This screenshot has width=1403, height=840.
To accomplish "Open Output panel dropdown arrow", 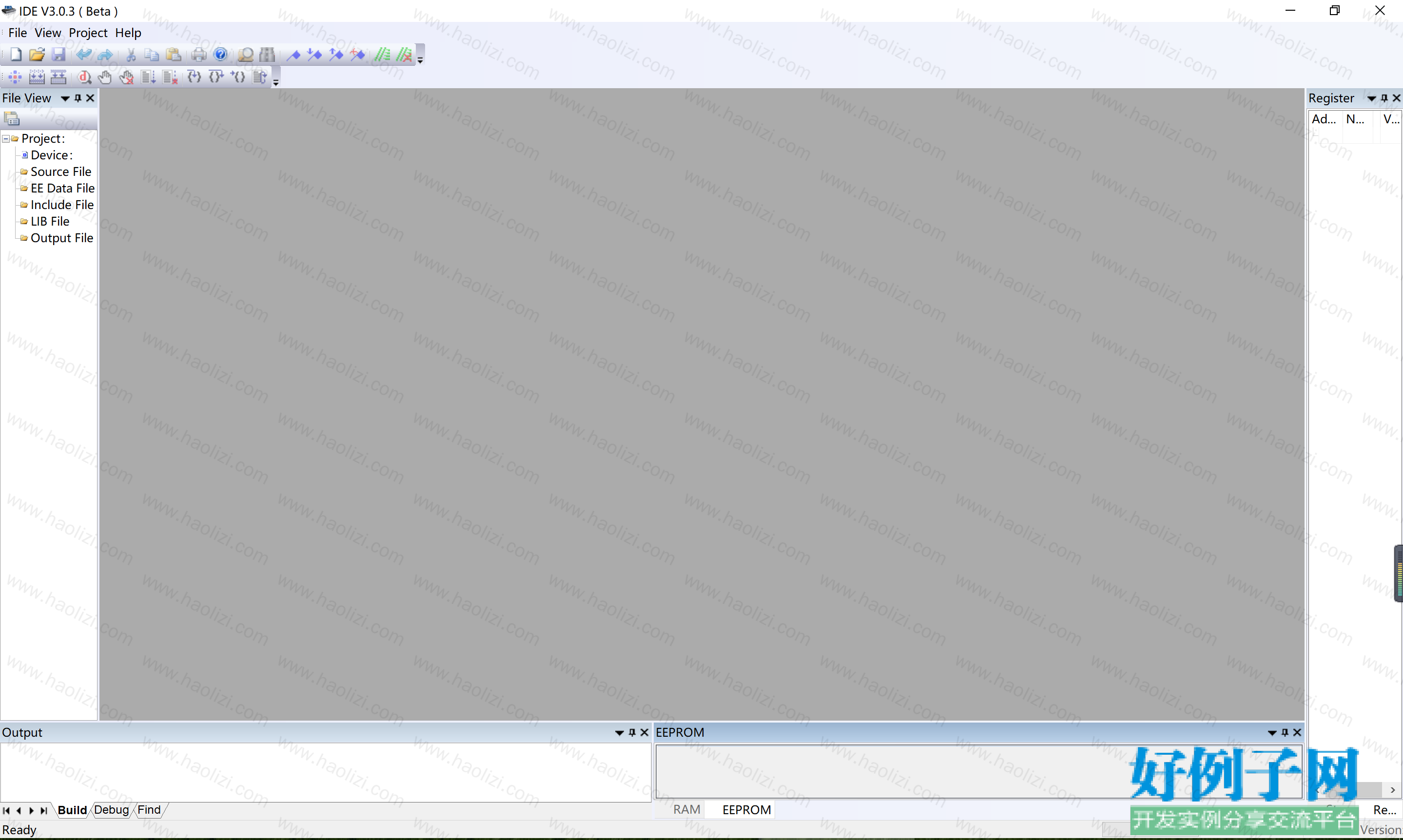I will (x=620, y=732).
